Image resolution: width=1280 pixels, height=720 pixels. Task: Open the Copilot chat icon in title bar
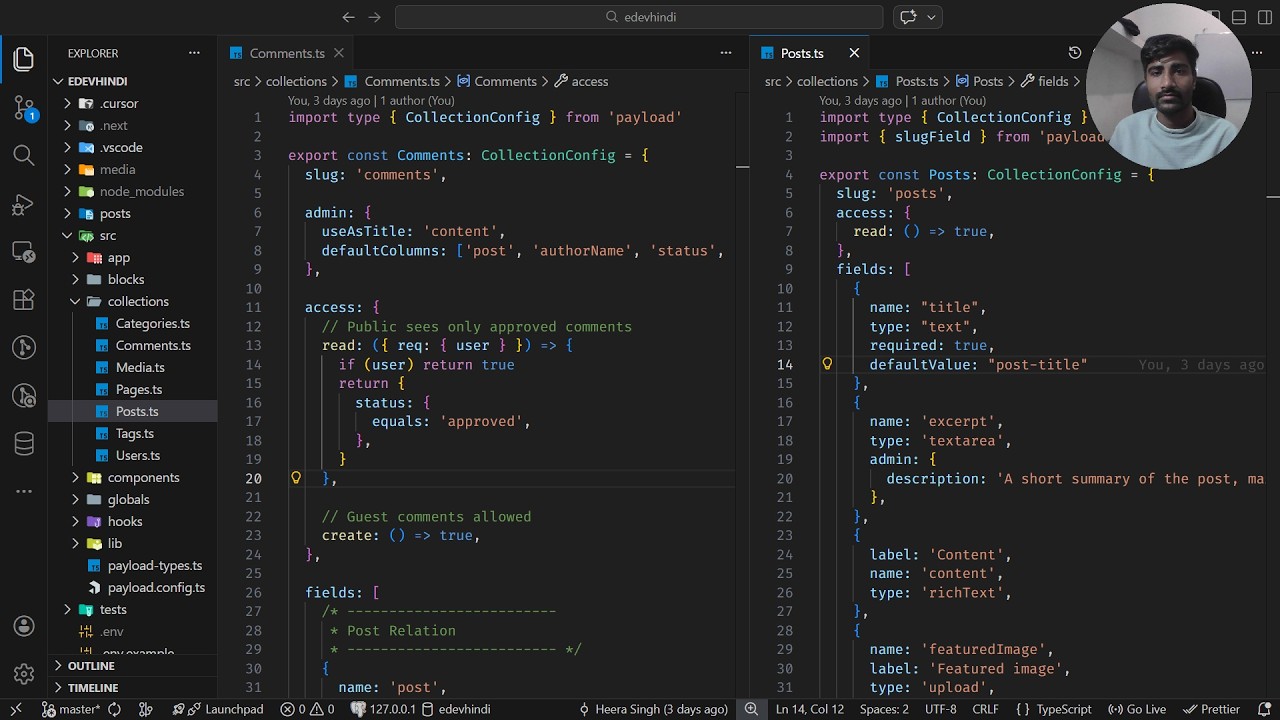click(x=908, y=17)
